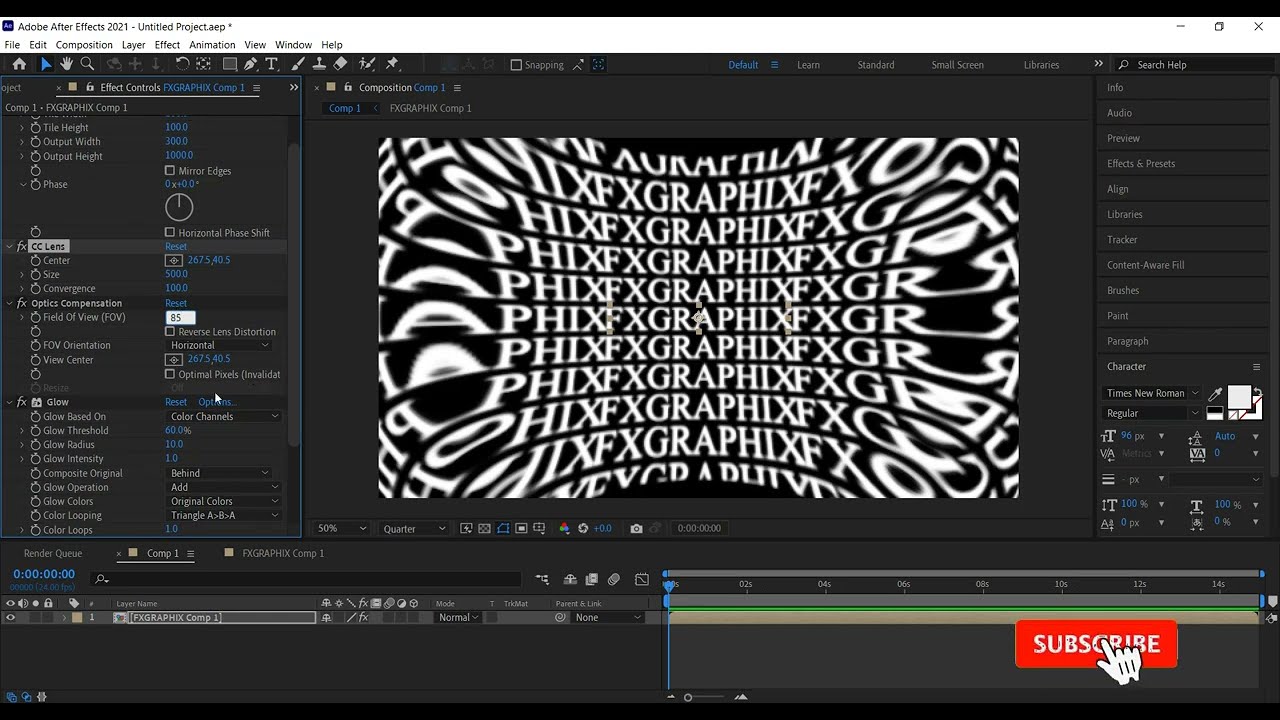Open the Quarter resolution dropdown
The image size is (1280, 720).
(415, 528)
